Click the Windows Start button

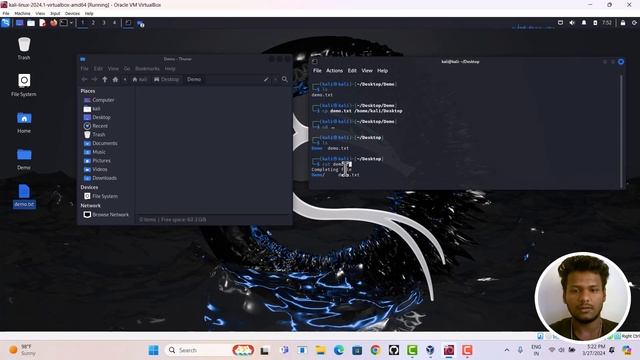click(153, 350)
